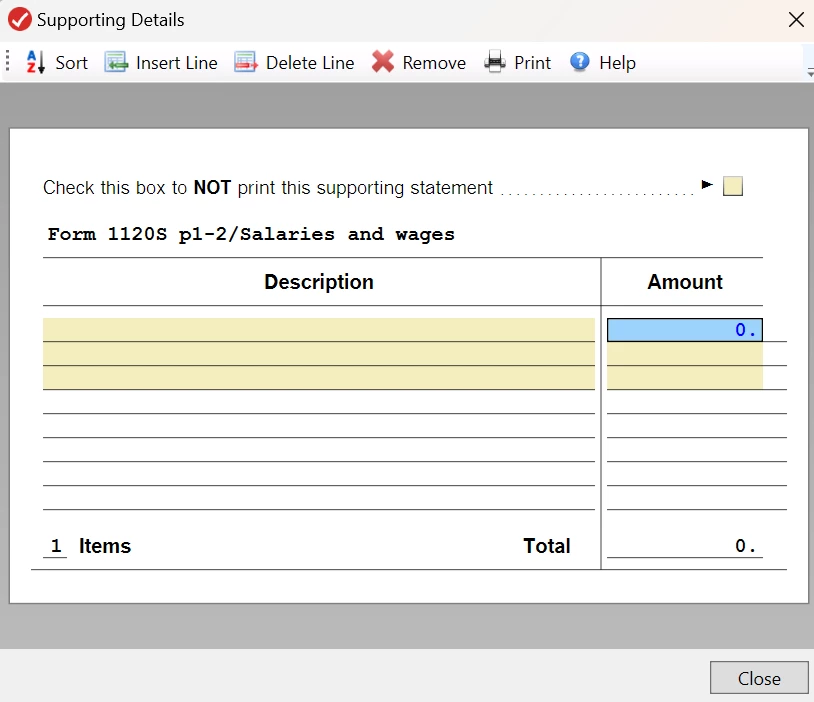814x702 pixels.
Task: Select the Remove text label
Action: pyautogui.click(x=434, y=63)
